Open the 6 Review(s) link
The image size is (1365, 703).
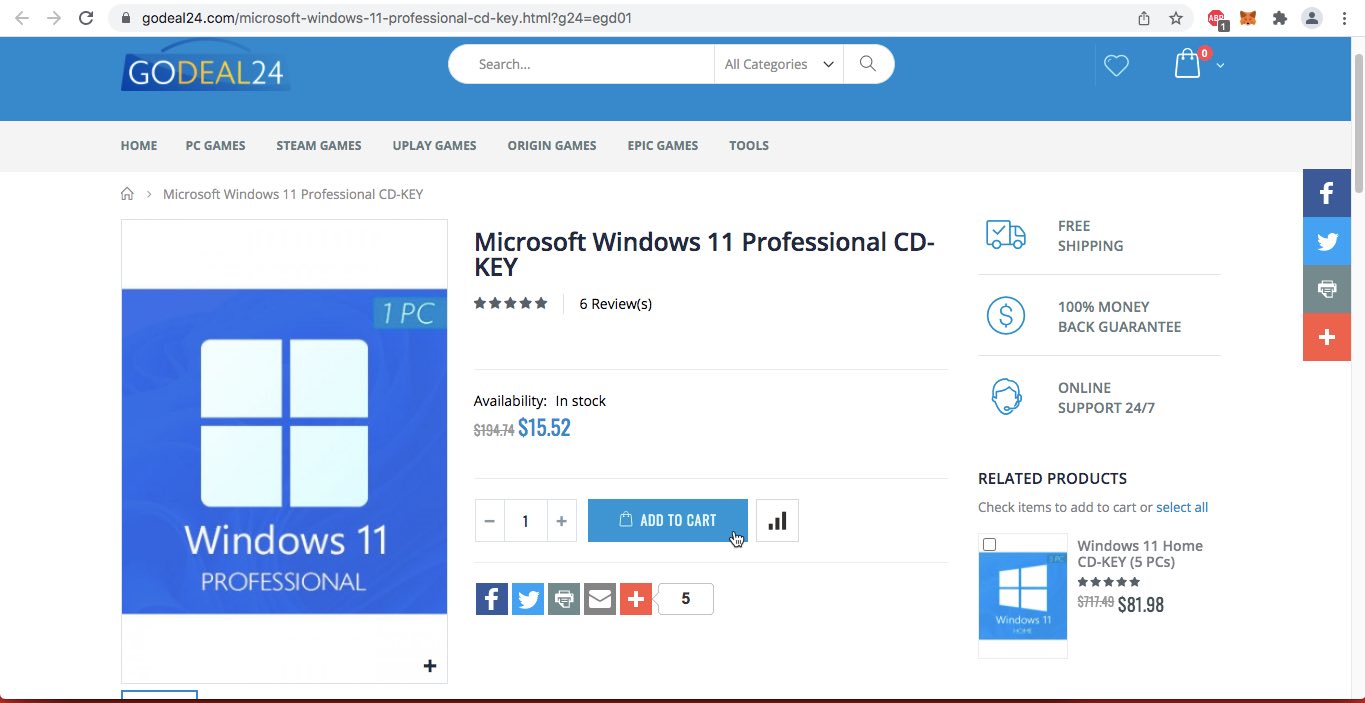coord(616,304)
